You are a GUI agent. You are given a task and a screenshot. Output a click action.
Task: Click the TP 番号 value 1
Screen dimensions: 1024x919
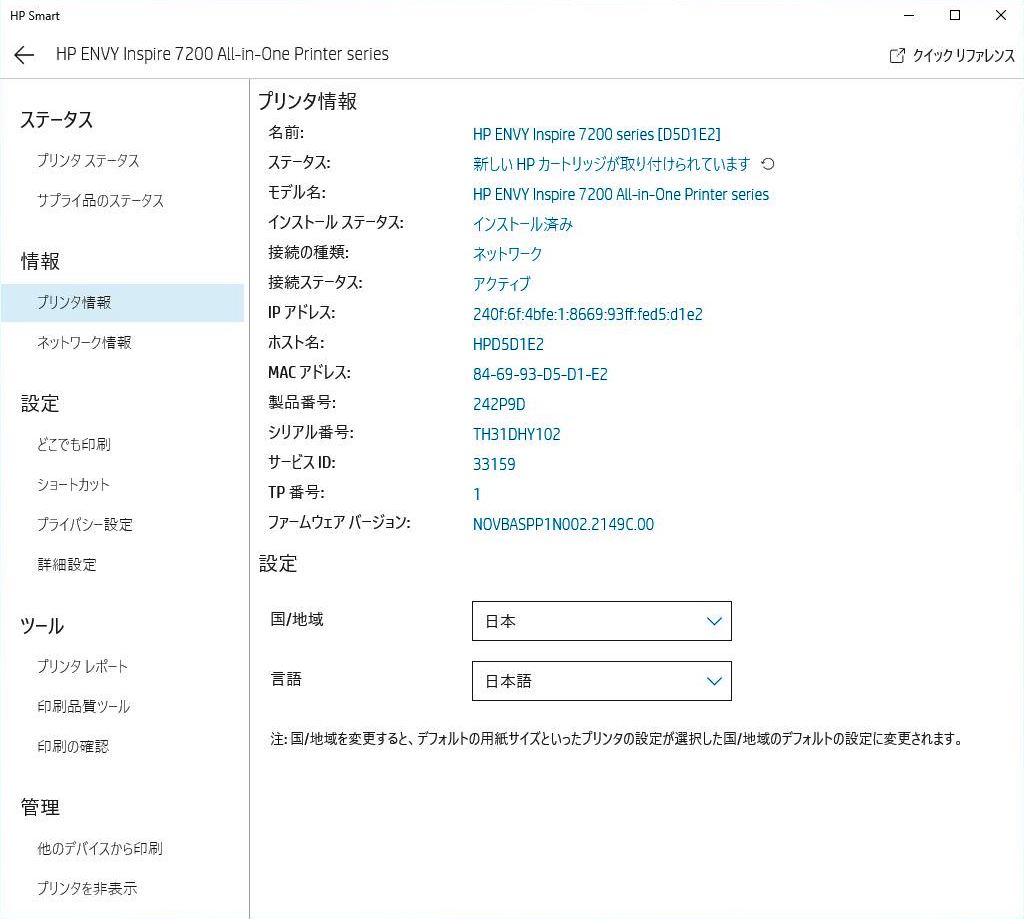pos(477,494)
